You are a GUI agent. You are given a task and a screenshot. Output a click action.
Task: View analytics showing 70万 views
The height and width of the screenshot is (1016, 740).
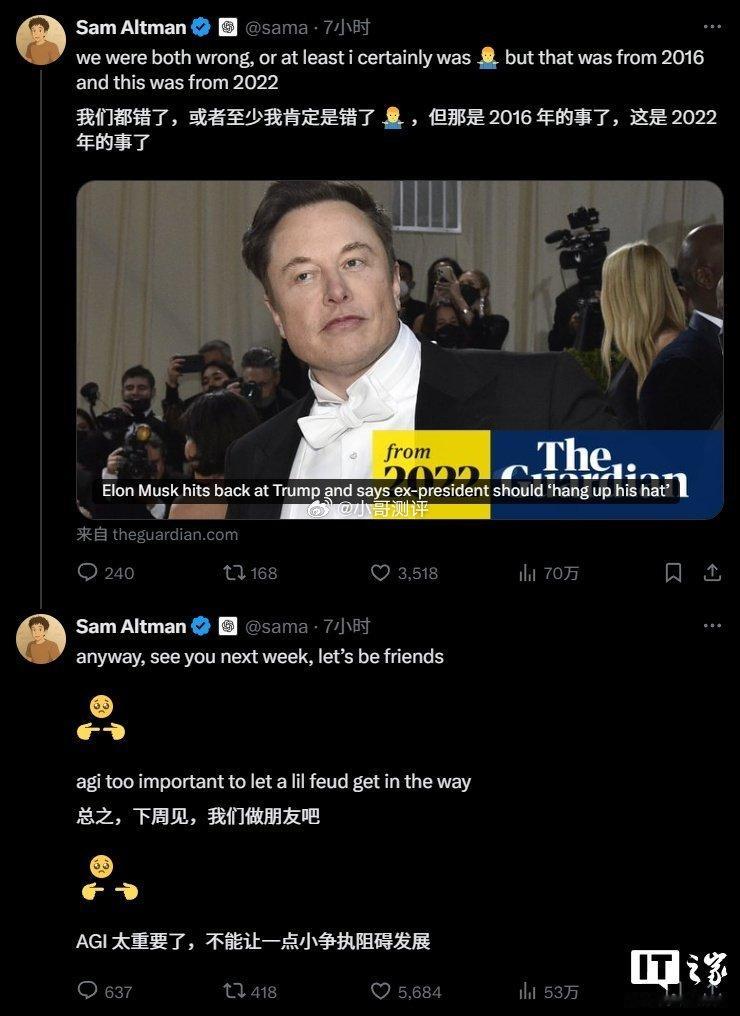click(x=548, y=573)
